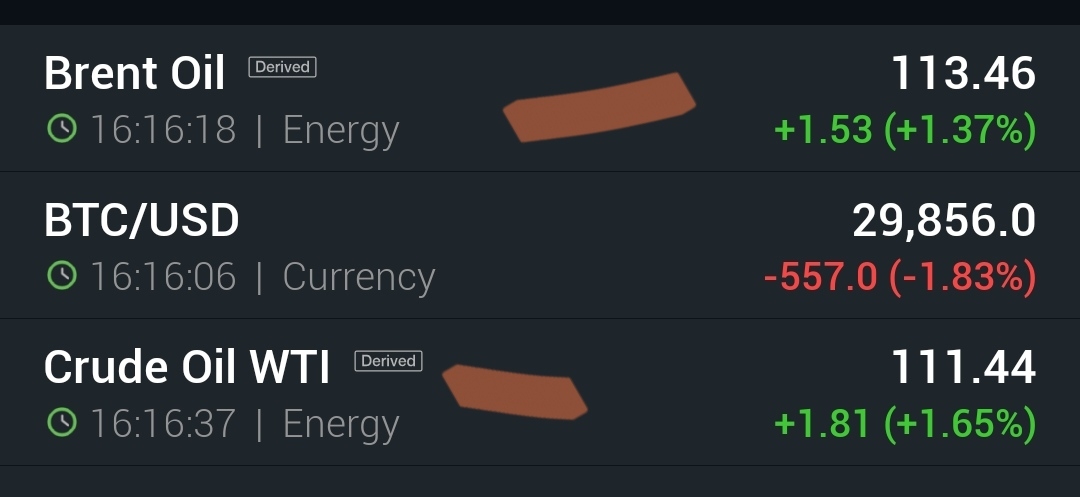Screen dimensions: 1080x497
Task: Select the Crude Oil WTI price 111.44
Action: 963,368
